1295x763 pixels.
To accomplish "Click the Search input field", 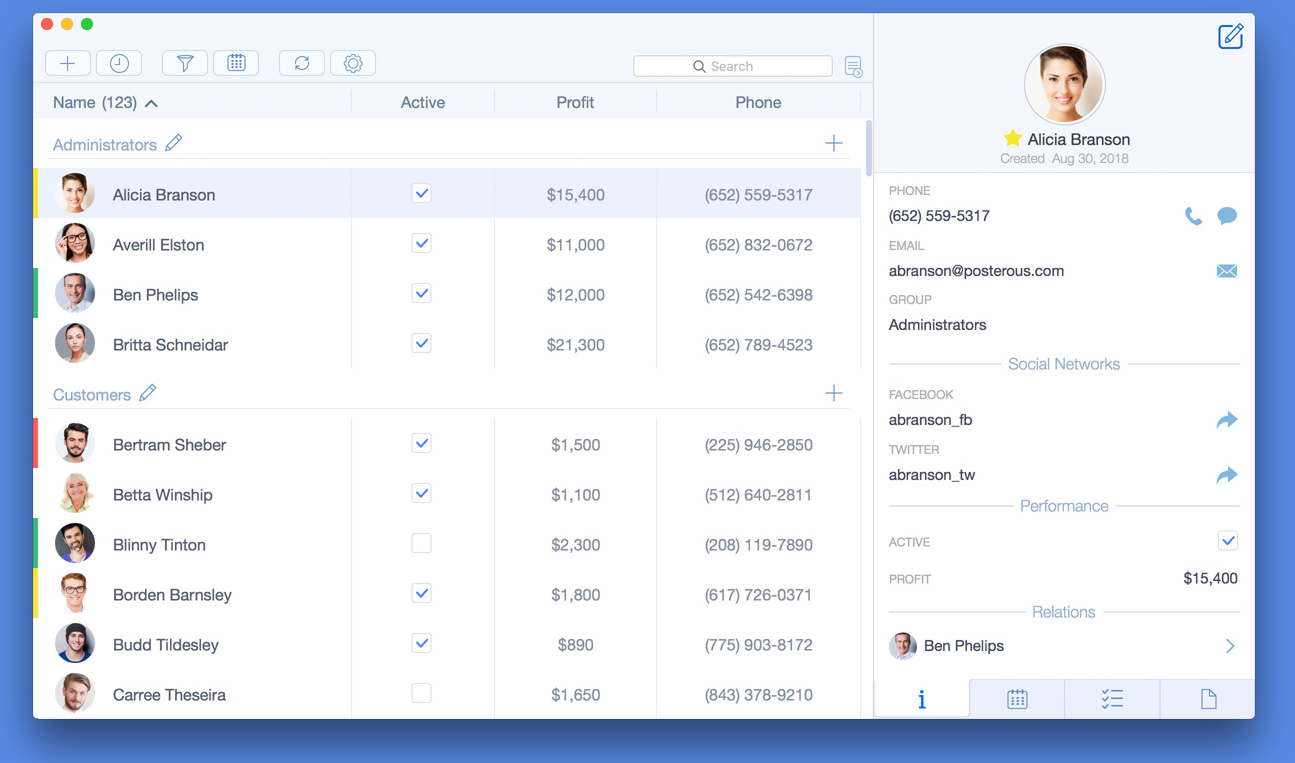I will (x=733, y=66).
